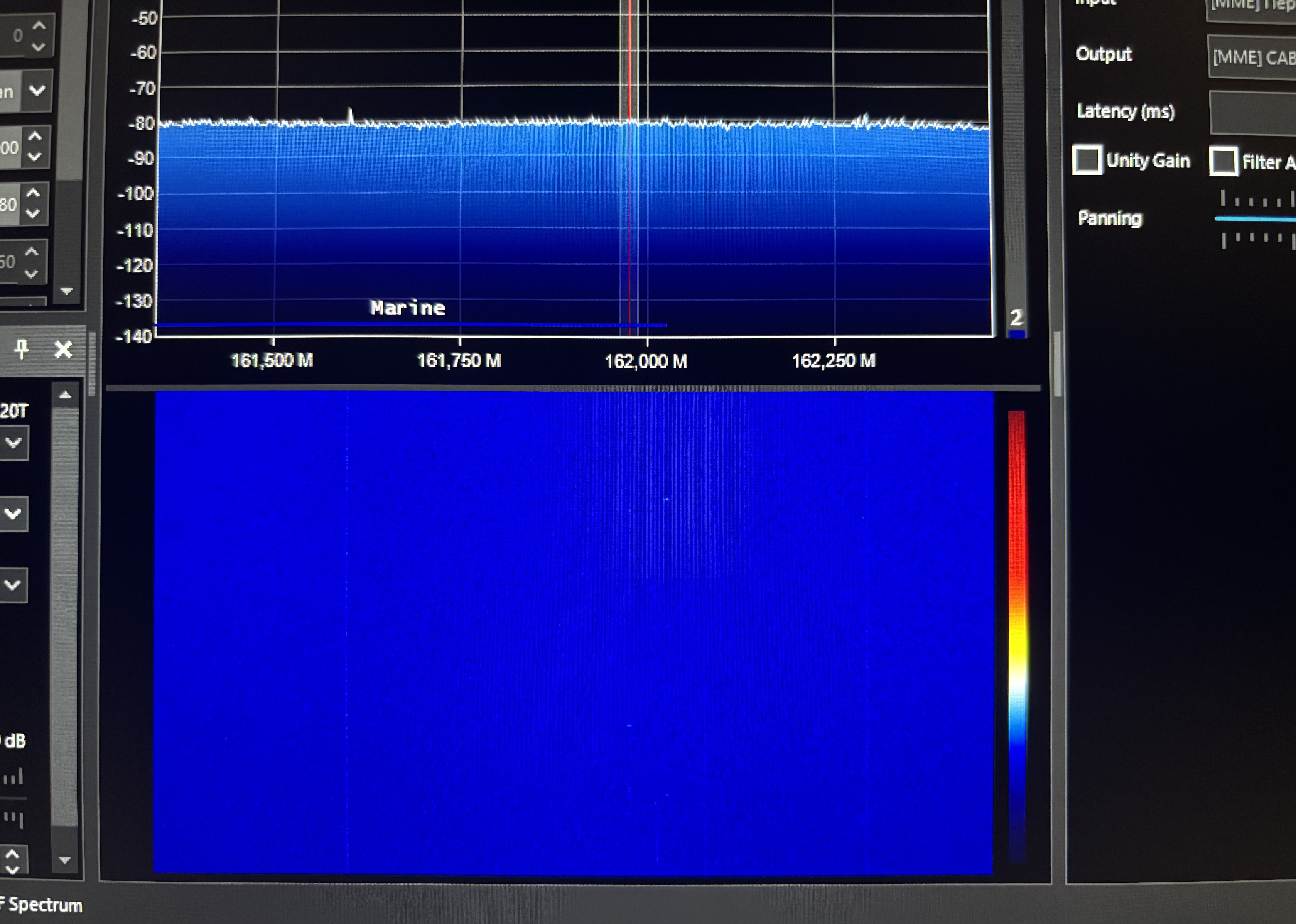Open the dropdown ending in 'an'
This screenshot has height=924, width=1296.
[x=37, y=91]
